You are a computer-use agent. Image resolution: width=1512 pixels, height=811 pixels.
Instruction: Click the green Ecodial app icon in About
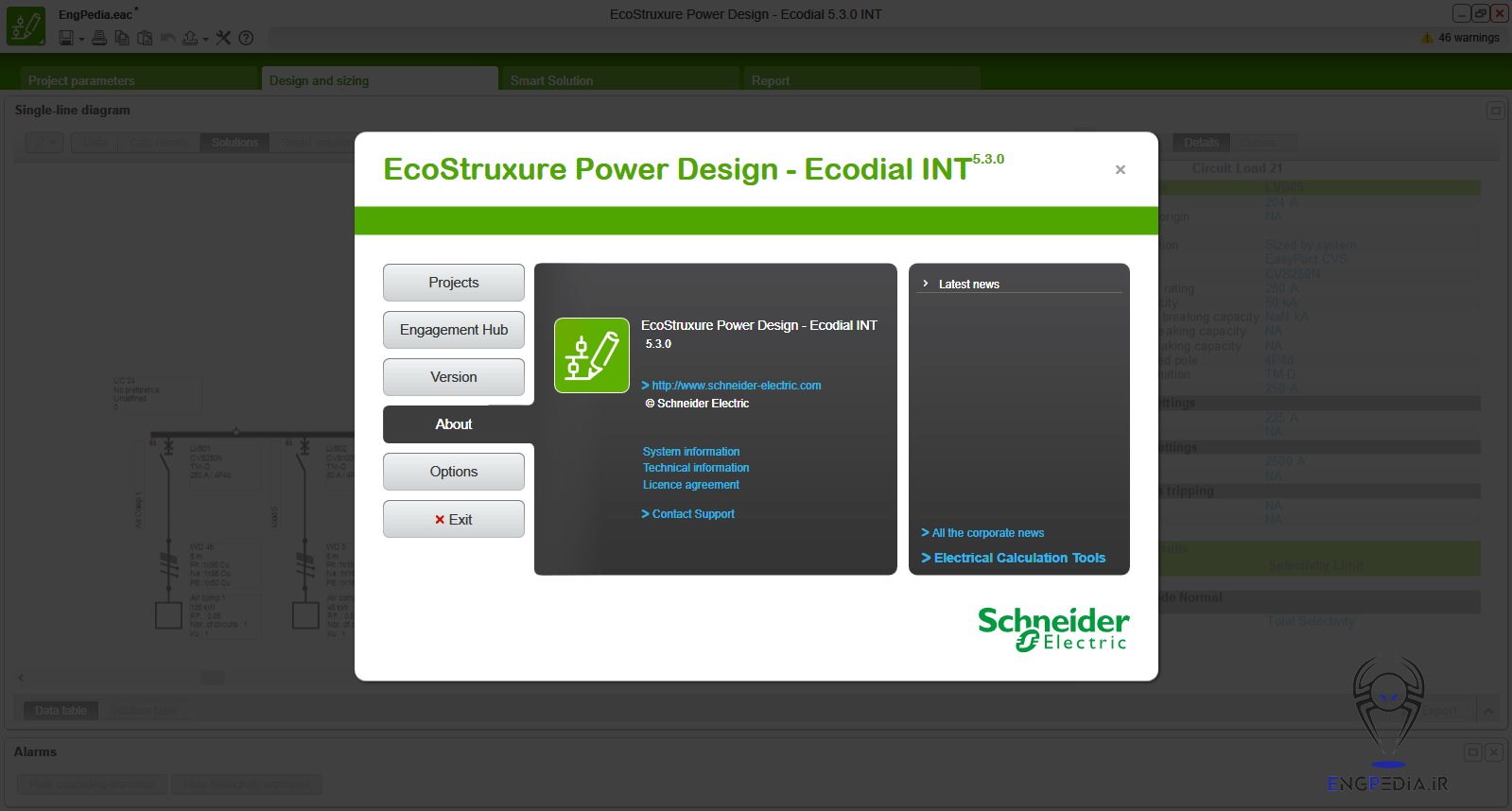click(x=592, y=355)
